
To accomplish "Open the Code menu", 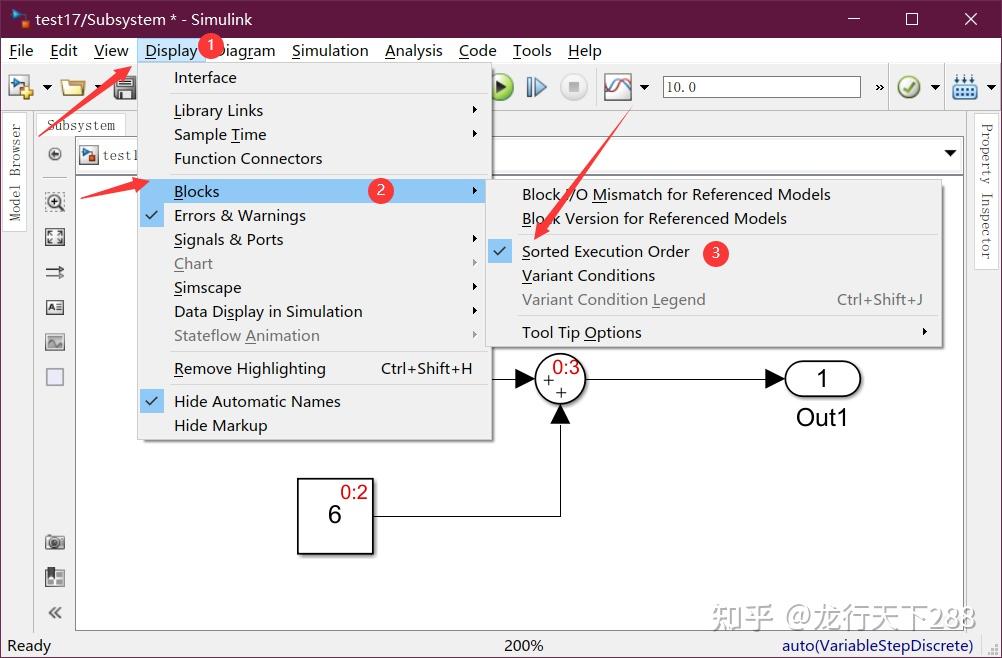I will [x=477, y=50].
